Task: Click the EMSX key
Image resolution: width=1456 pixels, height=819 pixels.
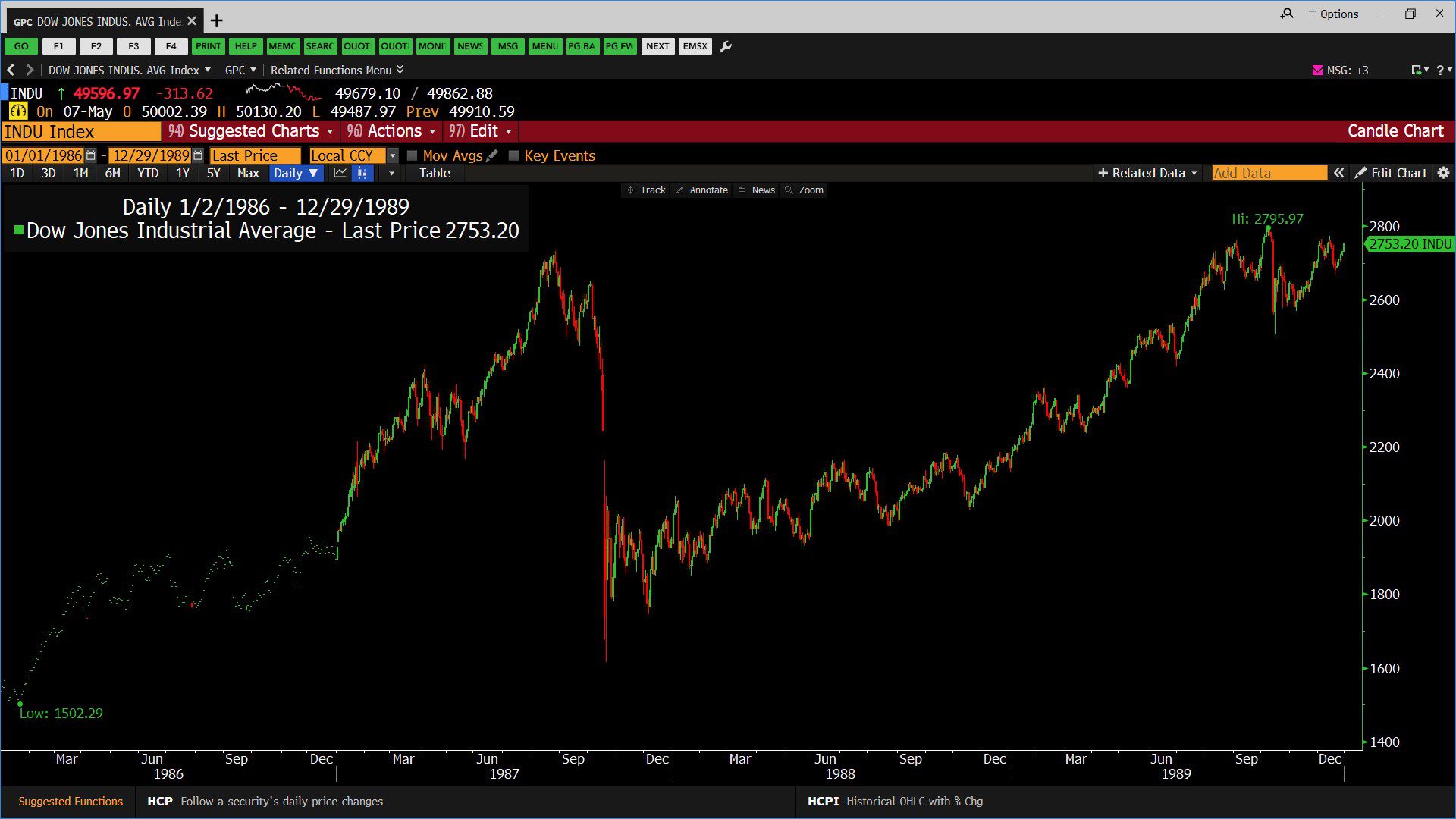Action: tap(695, 46)
